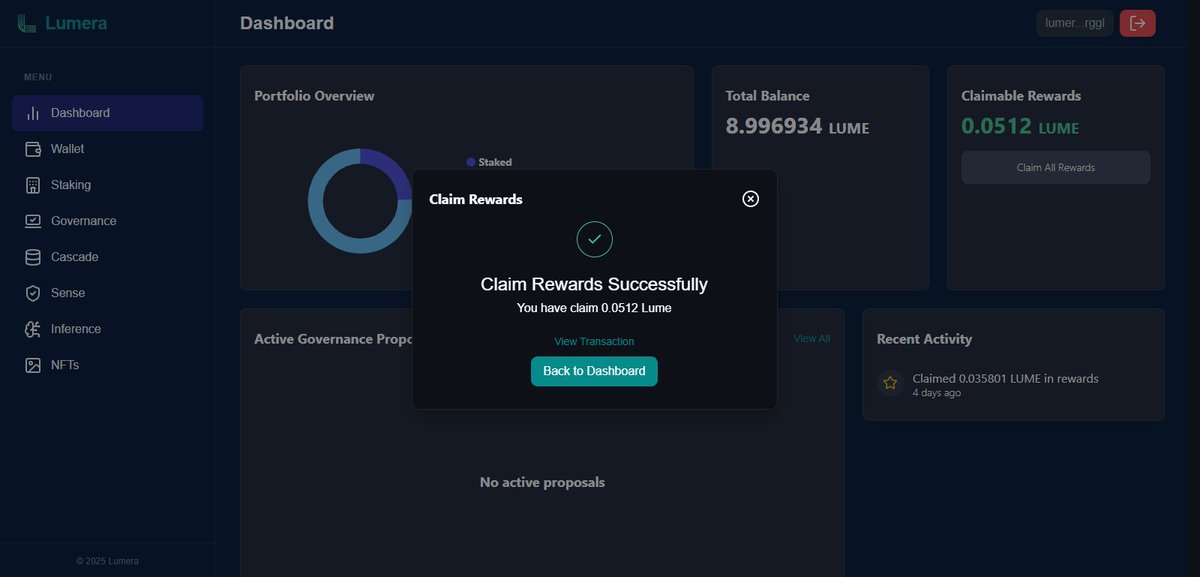Viewport: 1200px width, 577px height.
Task: Select Sense in the sidebar menu
Action: (x=108, y=293)
